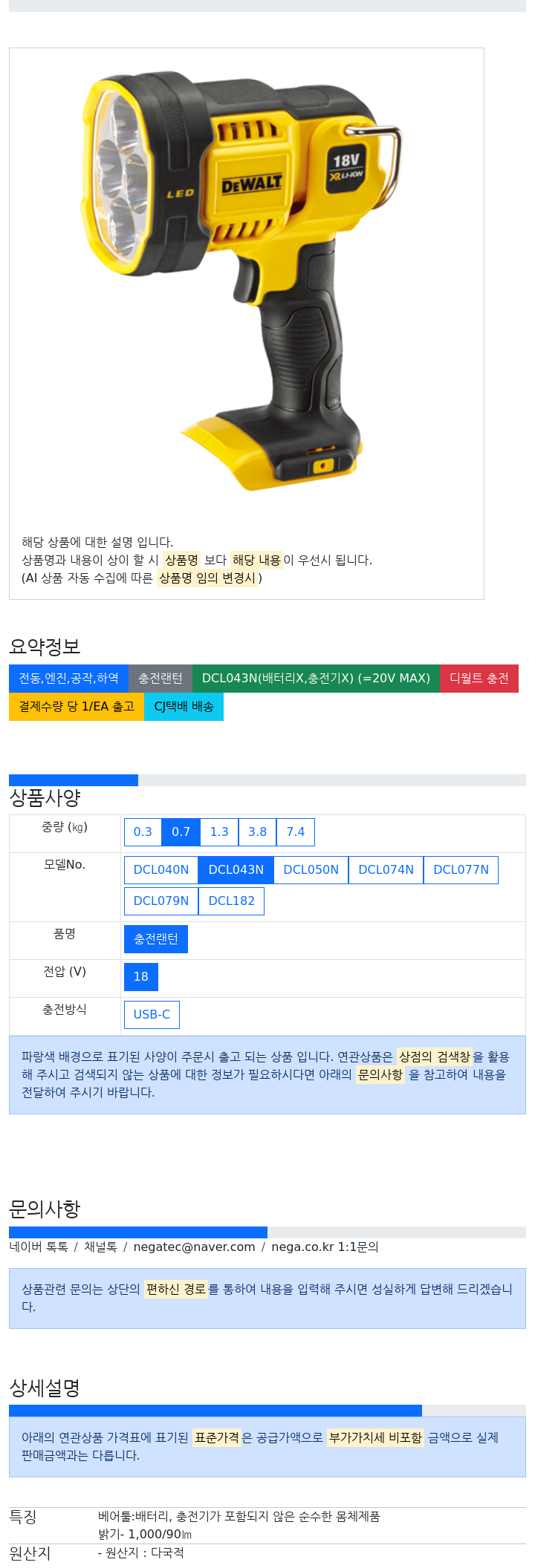
Task: Click the DeWalt spotlight product image
Action: (242, 283)
